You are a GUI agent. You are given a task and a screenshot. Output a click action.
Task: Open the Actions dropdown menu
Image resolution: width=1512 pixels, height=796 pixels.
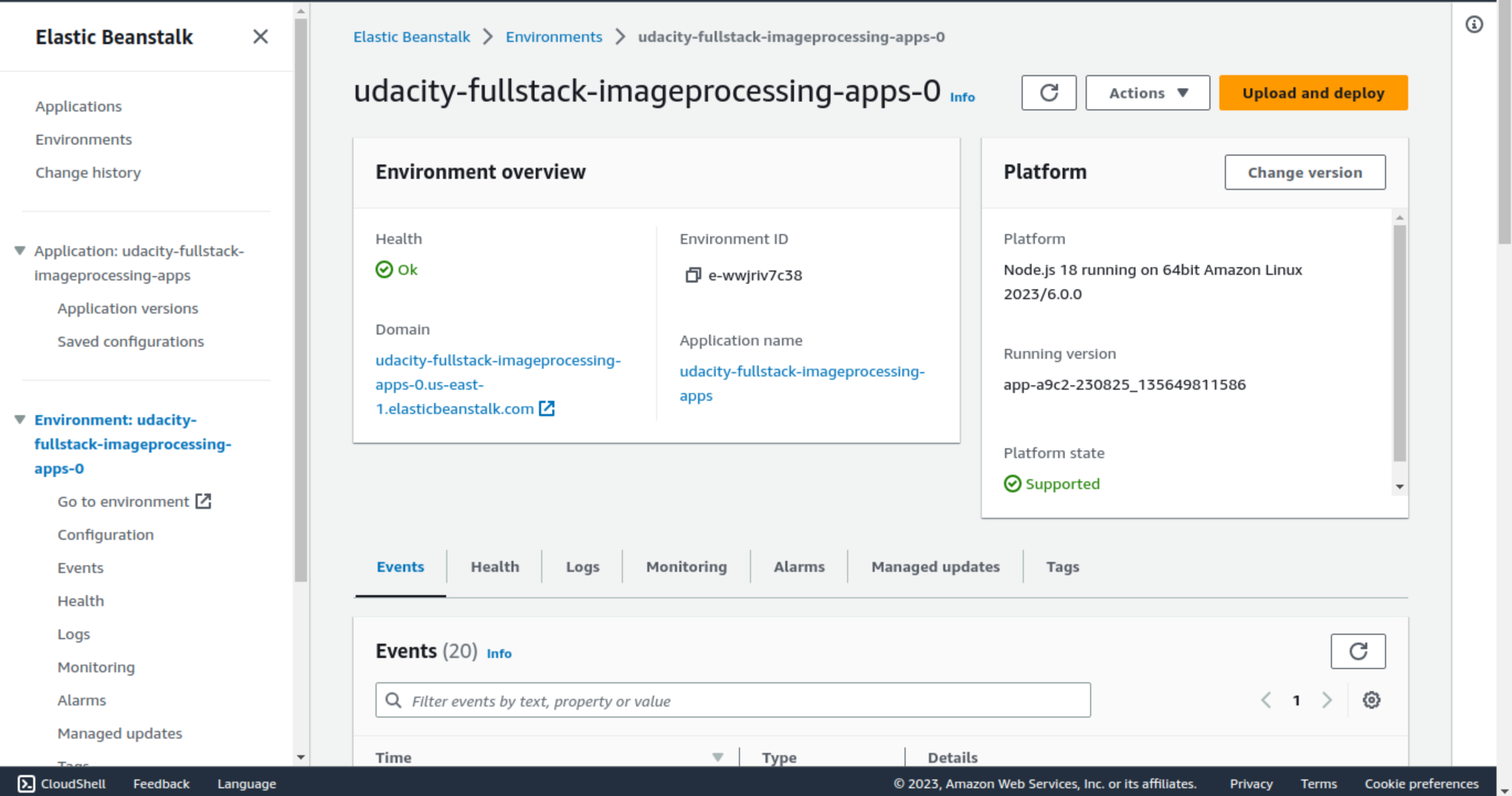point(1147,93)
